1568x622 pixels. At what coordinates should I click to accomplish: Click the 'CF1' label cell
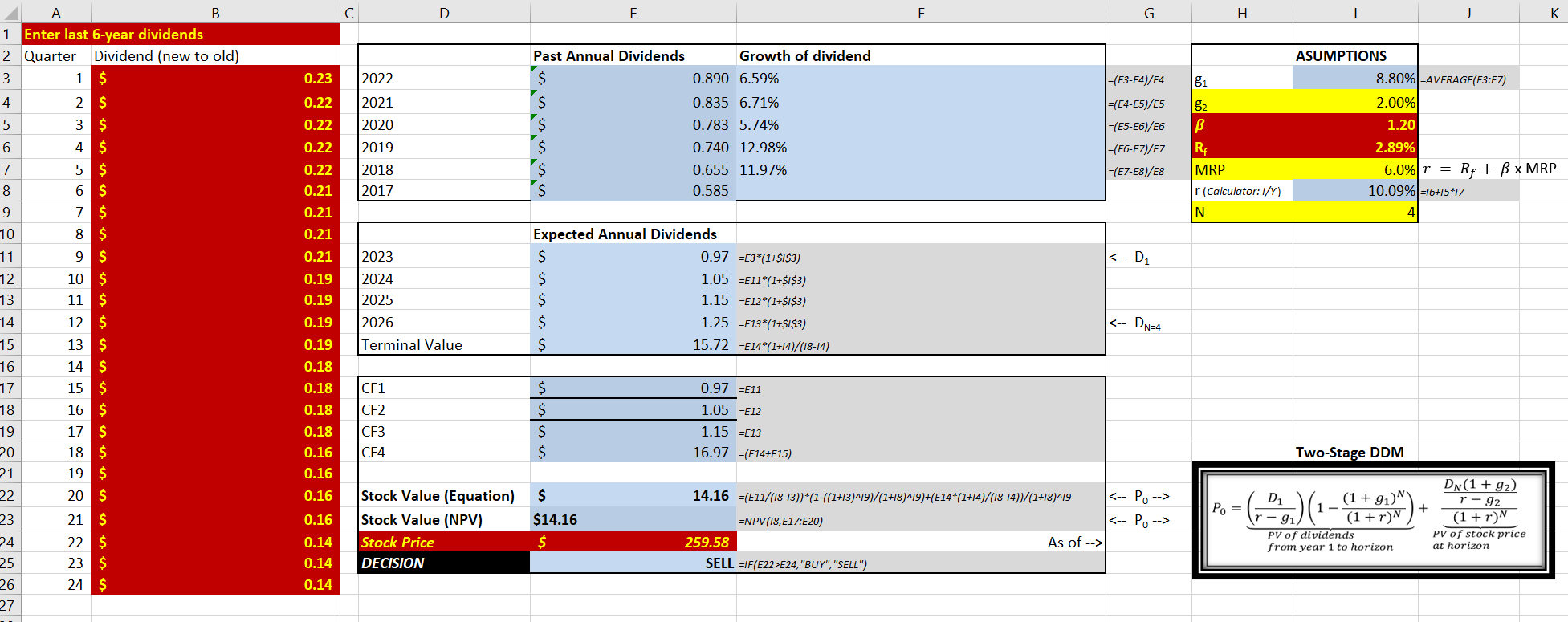pyautogui.click(x=444, y=388)
